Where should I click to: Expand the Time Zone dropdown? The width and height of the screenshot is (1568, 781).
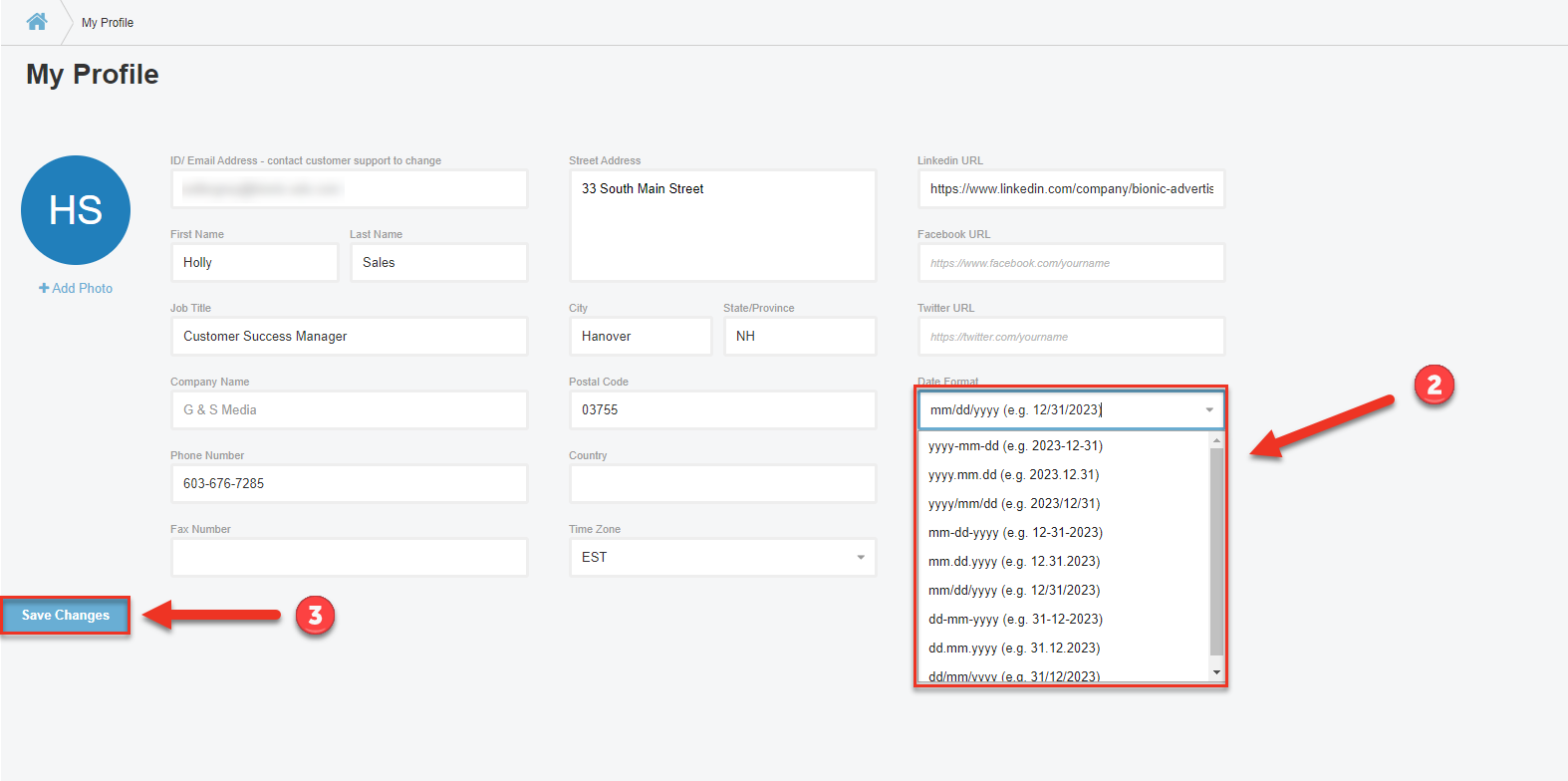[x=860, y=558]
